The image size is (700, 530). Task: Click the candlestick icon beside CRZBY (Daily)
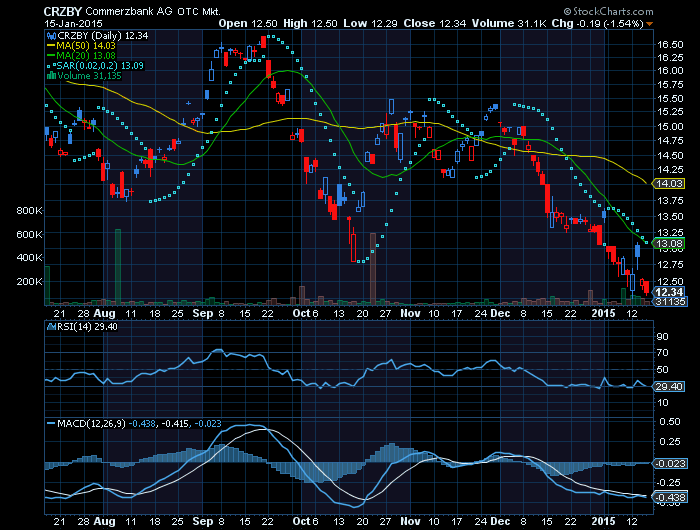[52, 36]
